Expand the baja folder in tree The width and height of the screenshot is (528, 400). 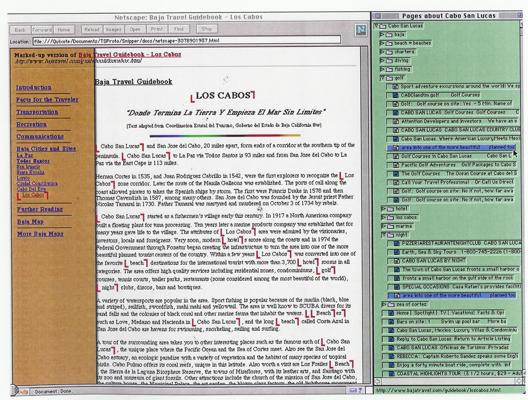tap(382, 35)
